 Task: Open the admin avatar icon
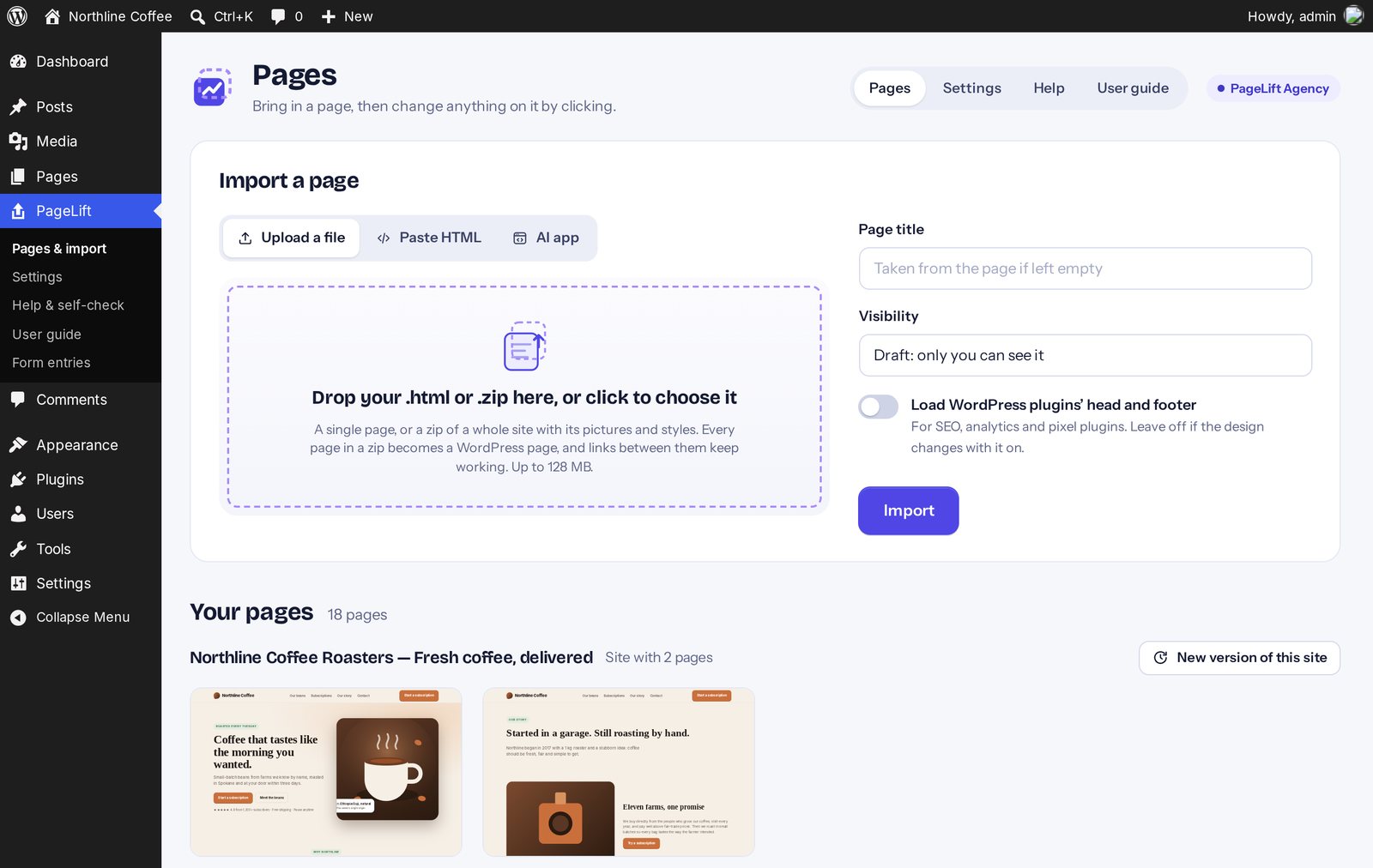pos(1353,16)
